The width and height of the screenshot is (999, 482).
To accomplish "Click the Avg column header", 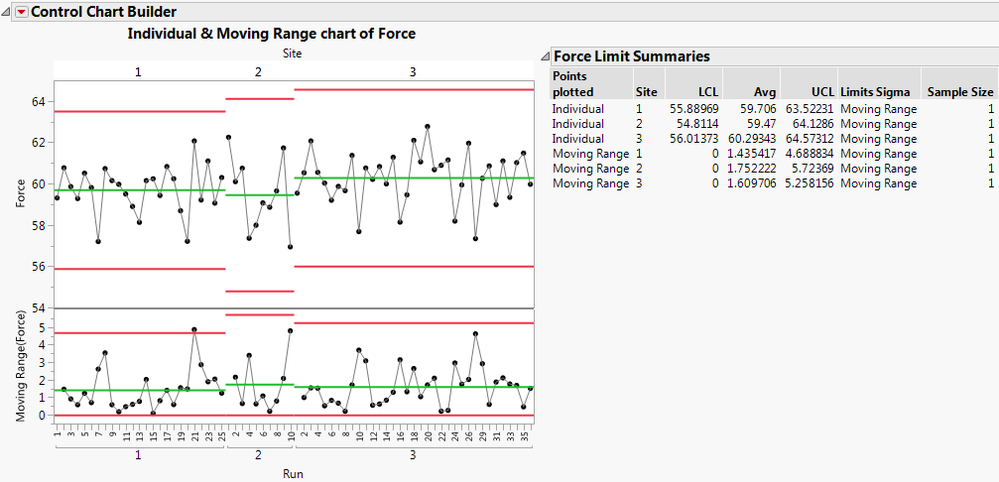I will click(765, 92).
